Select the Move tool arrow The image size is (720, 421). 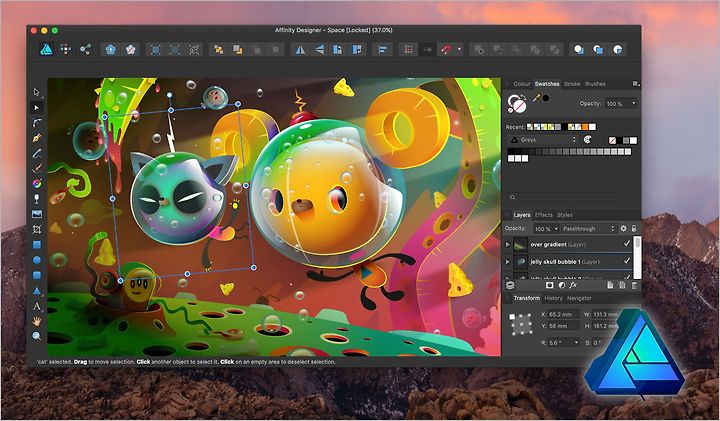click(37, 92)
